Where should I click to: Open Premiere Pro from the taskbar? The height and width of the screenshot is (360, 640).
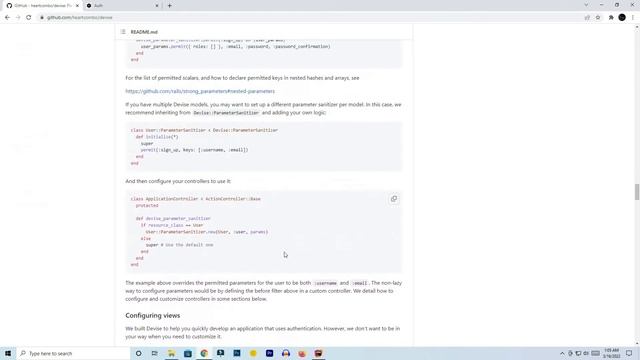click(269, 353)
